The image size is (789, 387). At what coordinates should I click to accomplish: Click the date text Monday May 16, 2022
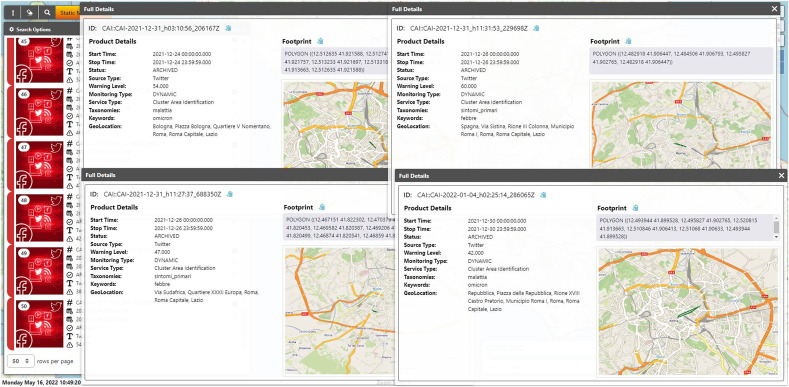pos(30,383)
